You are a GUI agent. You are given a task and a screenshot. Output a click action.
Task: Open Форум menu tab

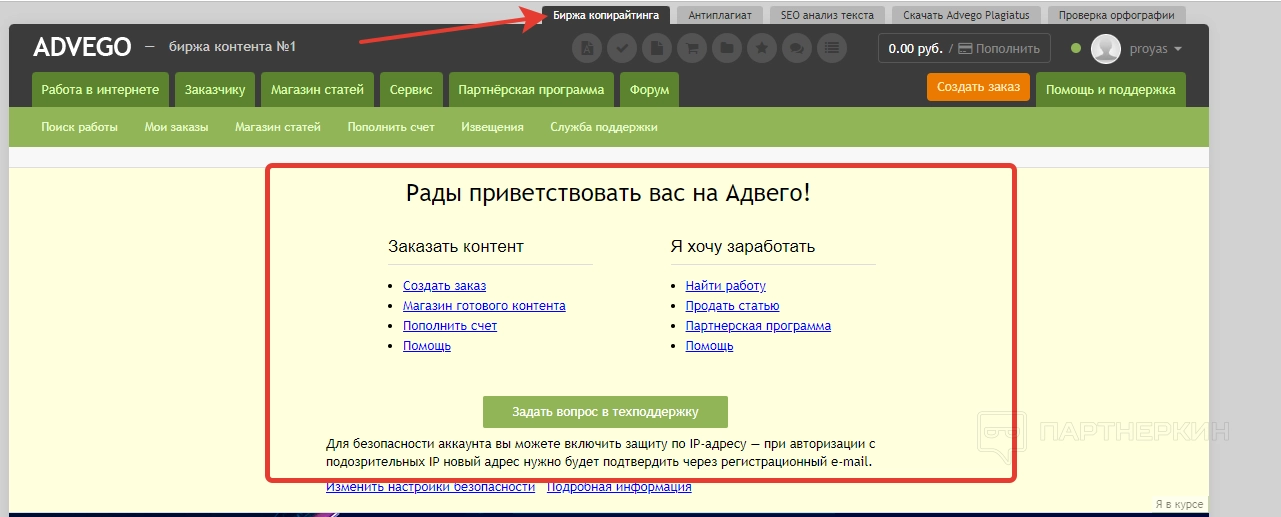tap(650, 89)
